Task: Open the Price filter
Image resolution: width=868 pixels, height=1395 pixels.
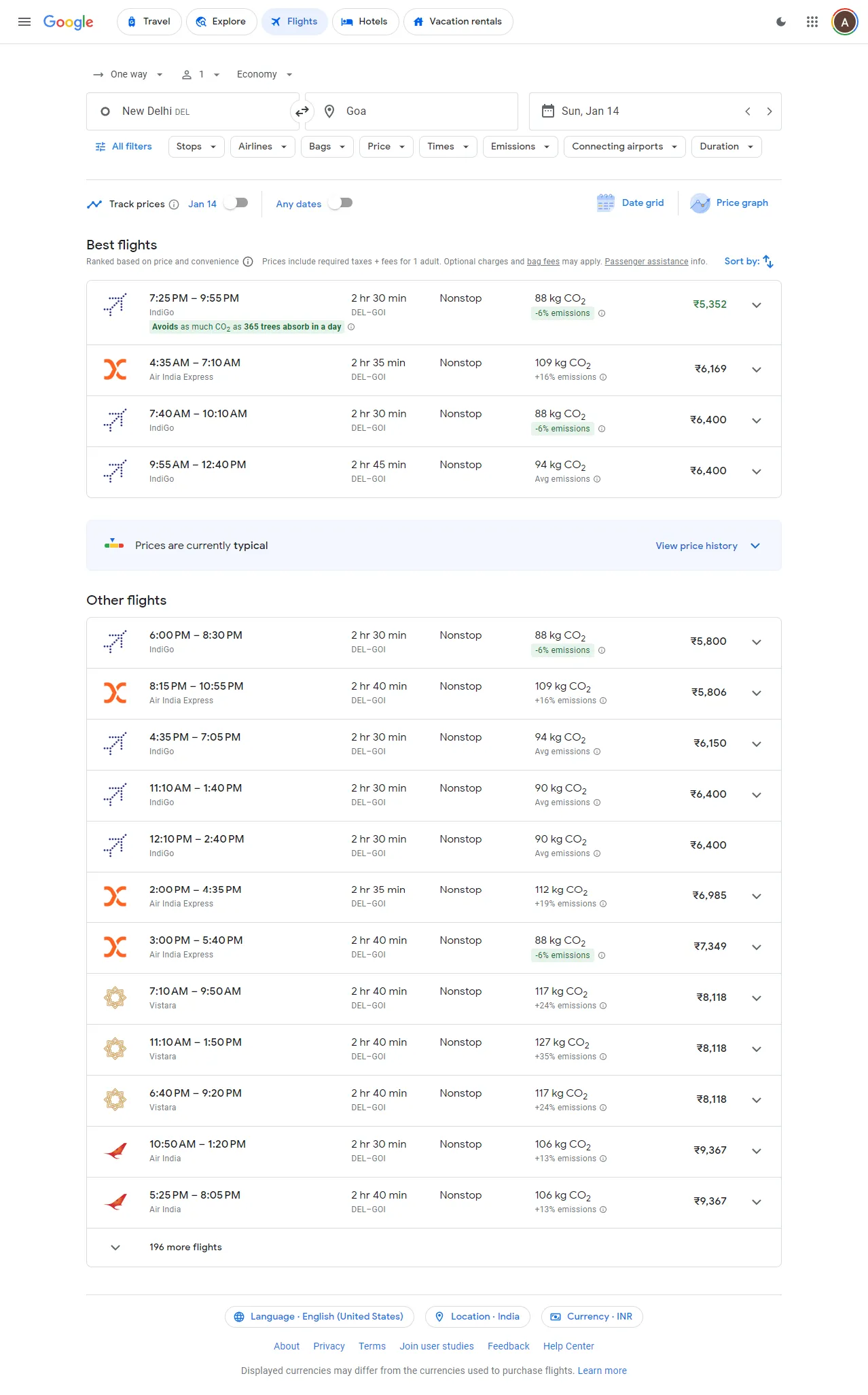Action: click(386, 147)
